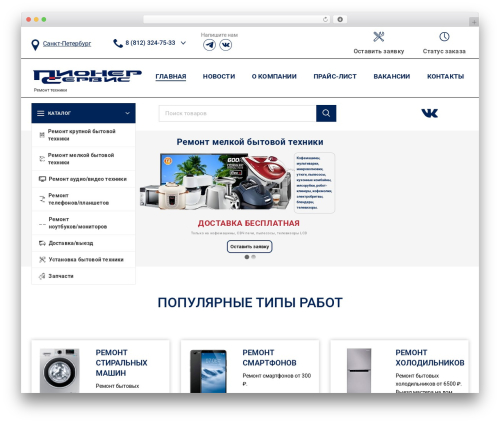500x423 pixels.
Task: Click the banner appliances image
Action: [216, 181]
